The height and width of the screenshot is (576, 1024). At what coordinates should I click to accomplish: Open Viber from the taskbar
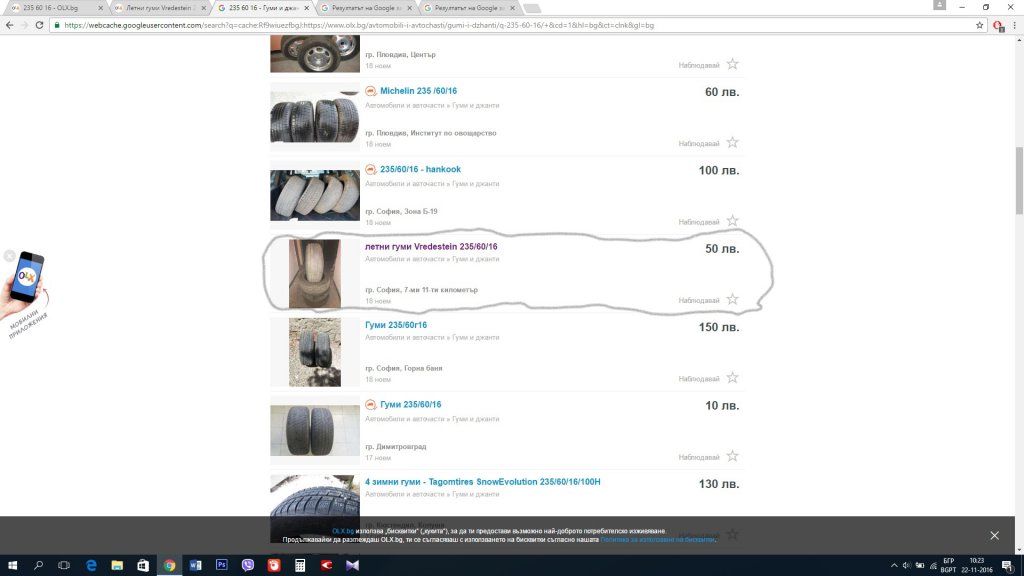click(248, 565)
